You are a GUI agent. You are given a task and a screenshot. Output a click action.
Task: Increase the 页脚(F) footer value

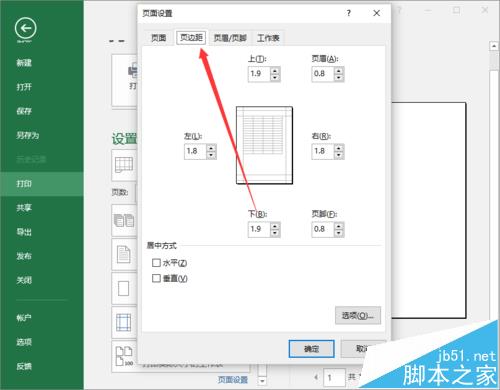point(339,226)
